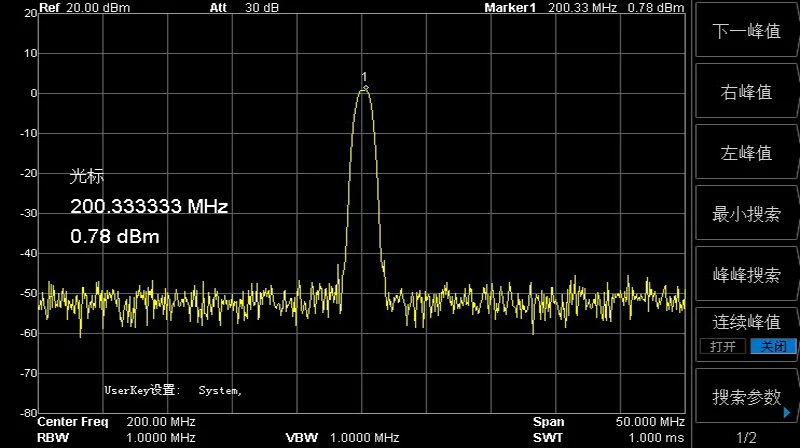This screenshot has height=448, width=800.
Task: Run 峰峰搜索 peak-to-peak search
Action: (746, 275)
